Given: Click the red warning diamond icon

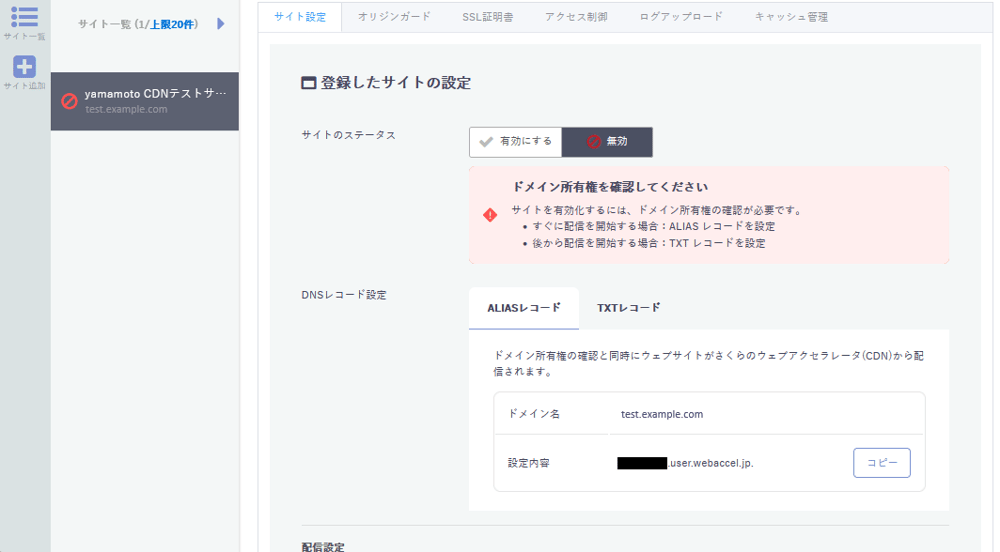Looking at the screenshot, I should (x=490, y=215).
